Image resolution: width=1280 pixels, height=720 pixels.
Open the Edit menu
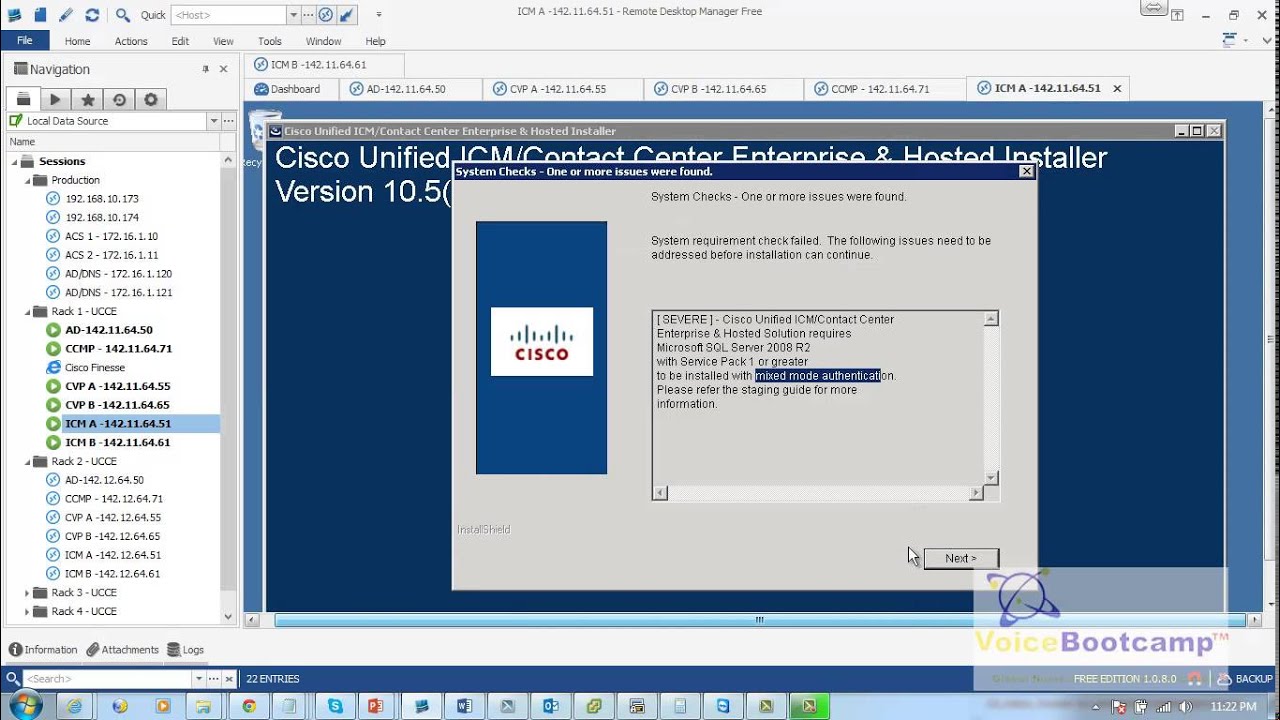[x=180, y=41]
